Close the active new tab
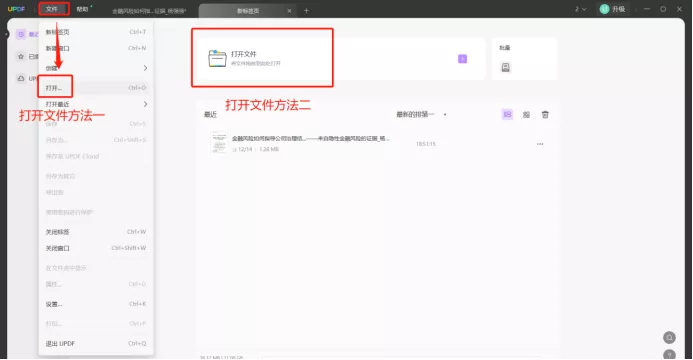Screen dimensions: 693x360 pos(289,11)
